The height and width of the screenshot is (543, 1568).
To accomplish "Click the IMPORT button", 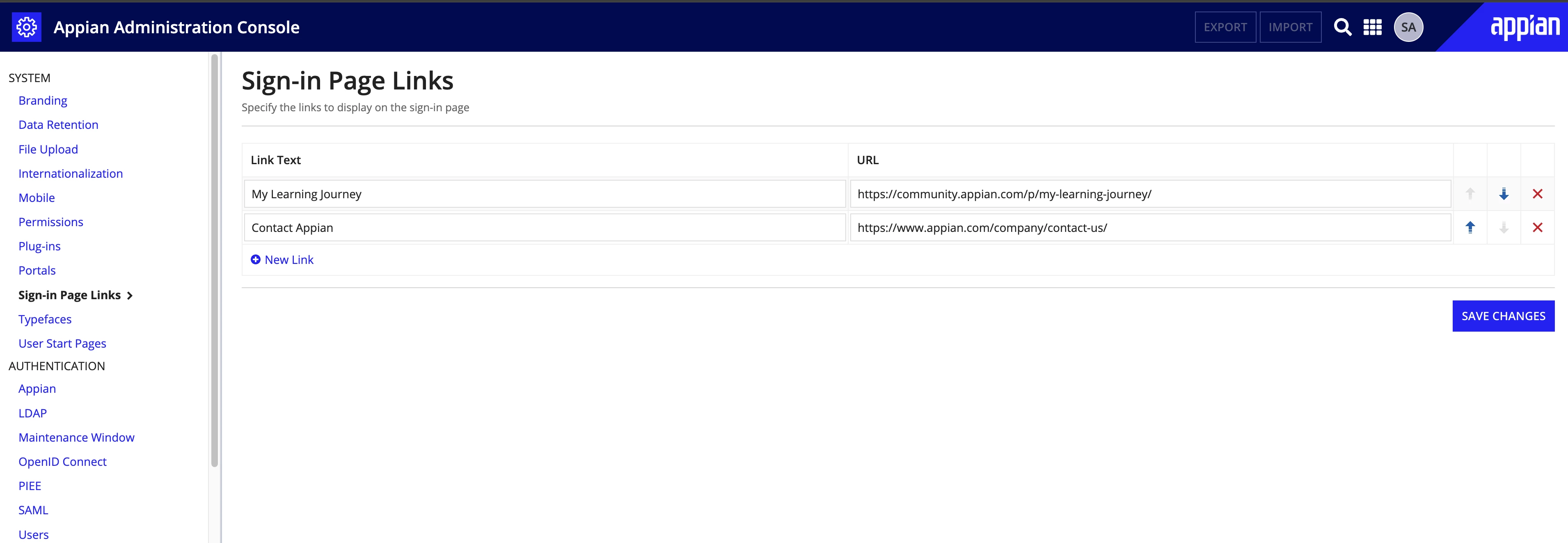I will 1290,27.
